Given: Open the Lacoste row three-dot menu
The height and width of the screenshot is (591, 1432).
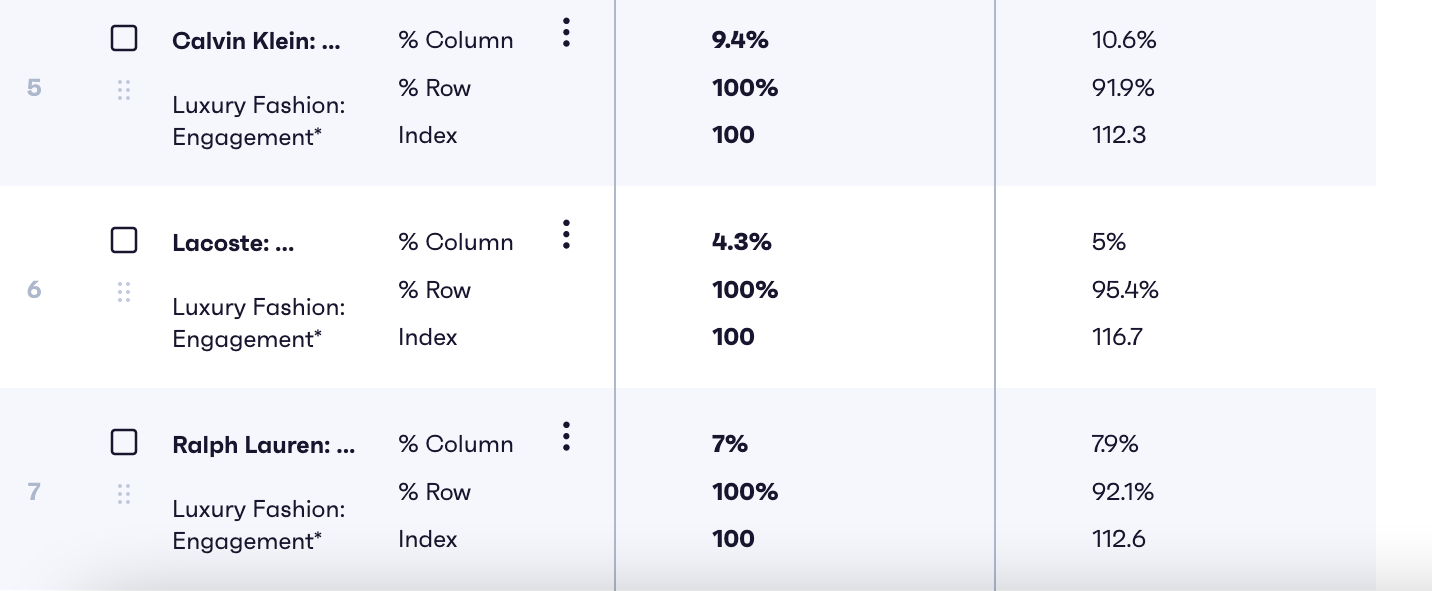Looking at the screenshot, I should 566,235.
